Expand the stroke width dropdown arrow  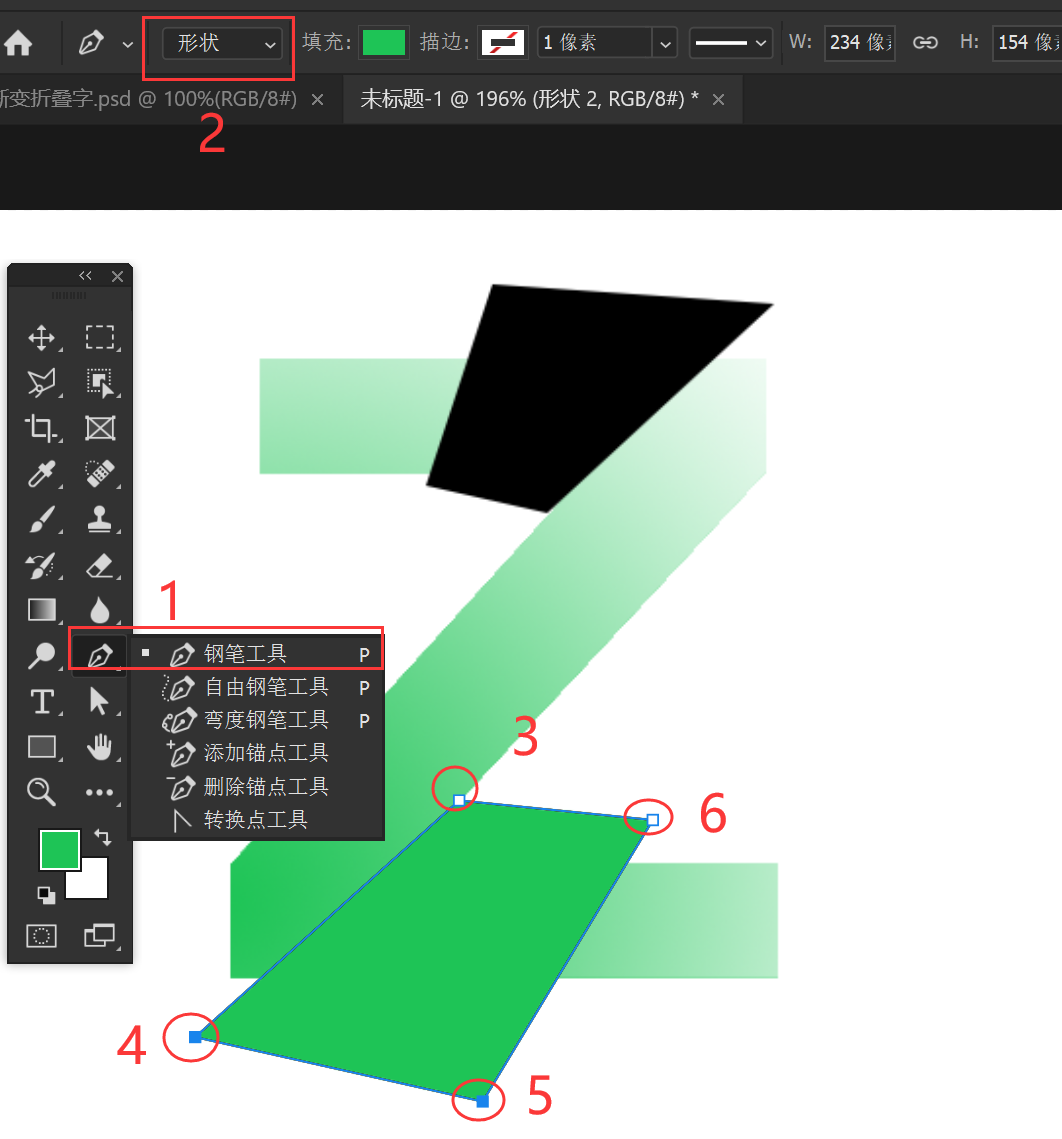click(x=665, y=44)
